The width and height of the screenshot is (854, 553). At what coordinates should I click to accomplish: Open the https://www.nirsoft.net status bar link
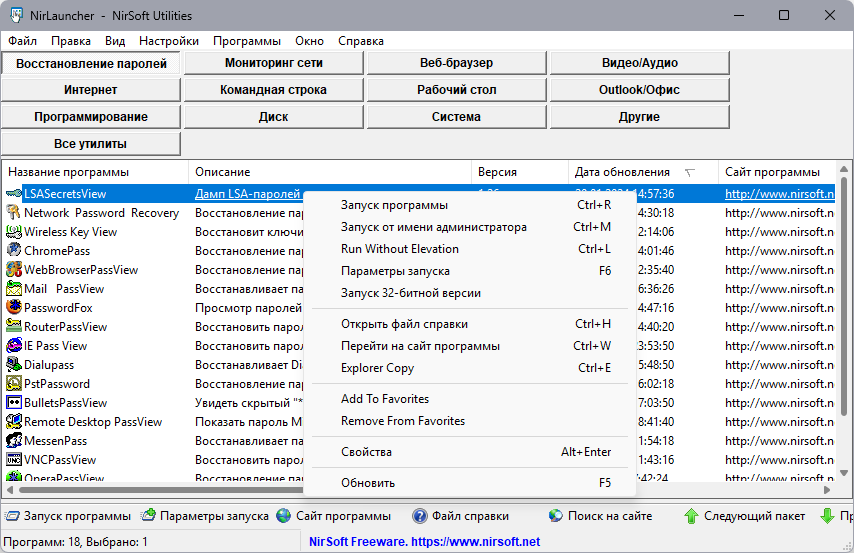click(x=475, y=542)
